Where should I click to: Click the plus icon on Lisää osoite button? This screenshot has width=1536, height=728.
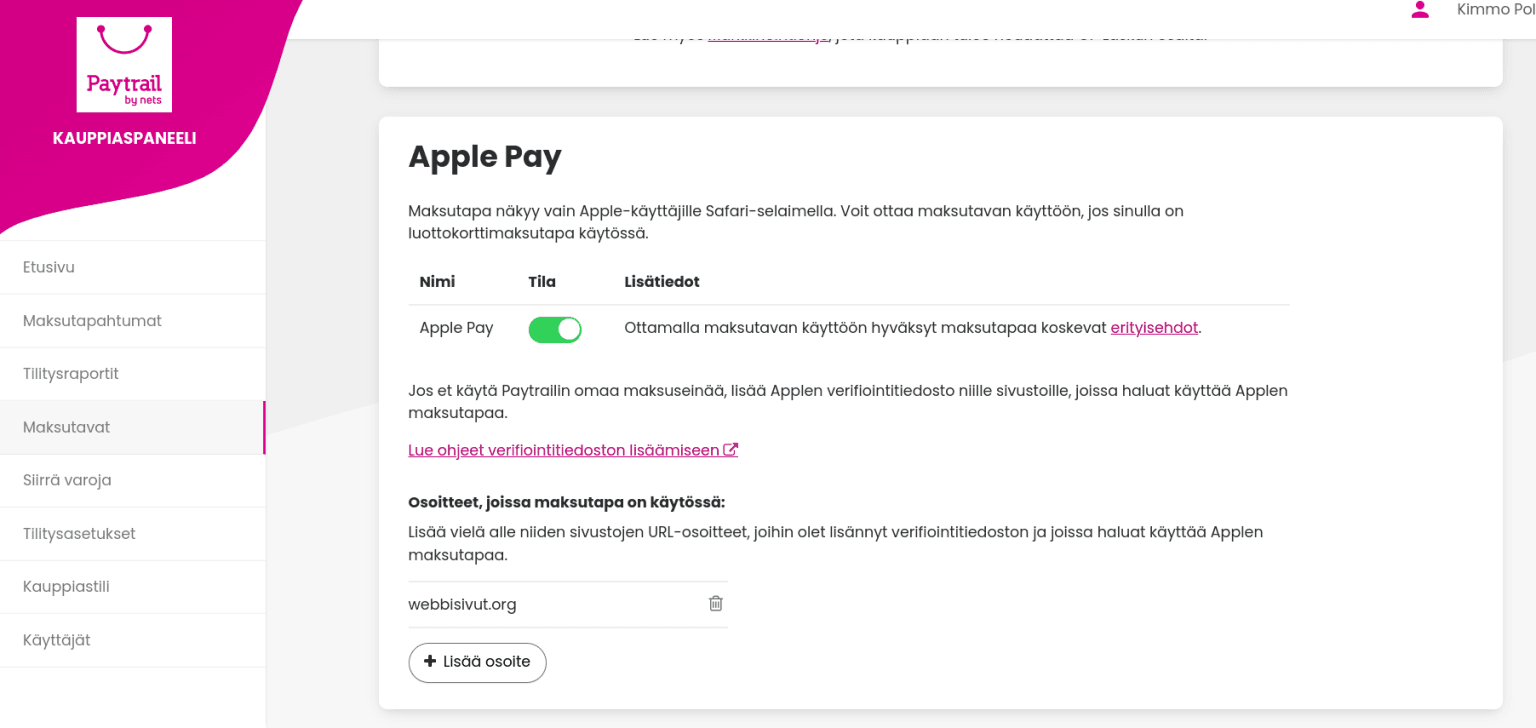click(430, 662)
